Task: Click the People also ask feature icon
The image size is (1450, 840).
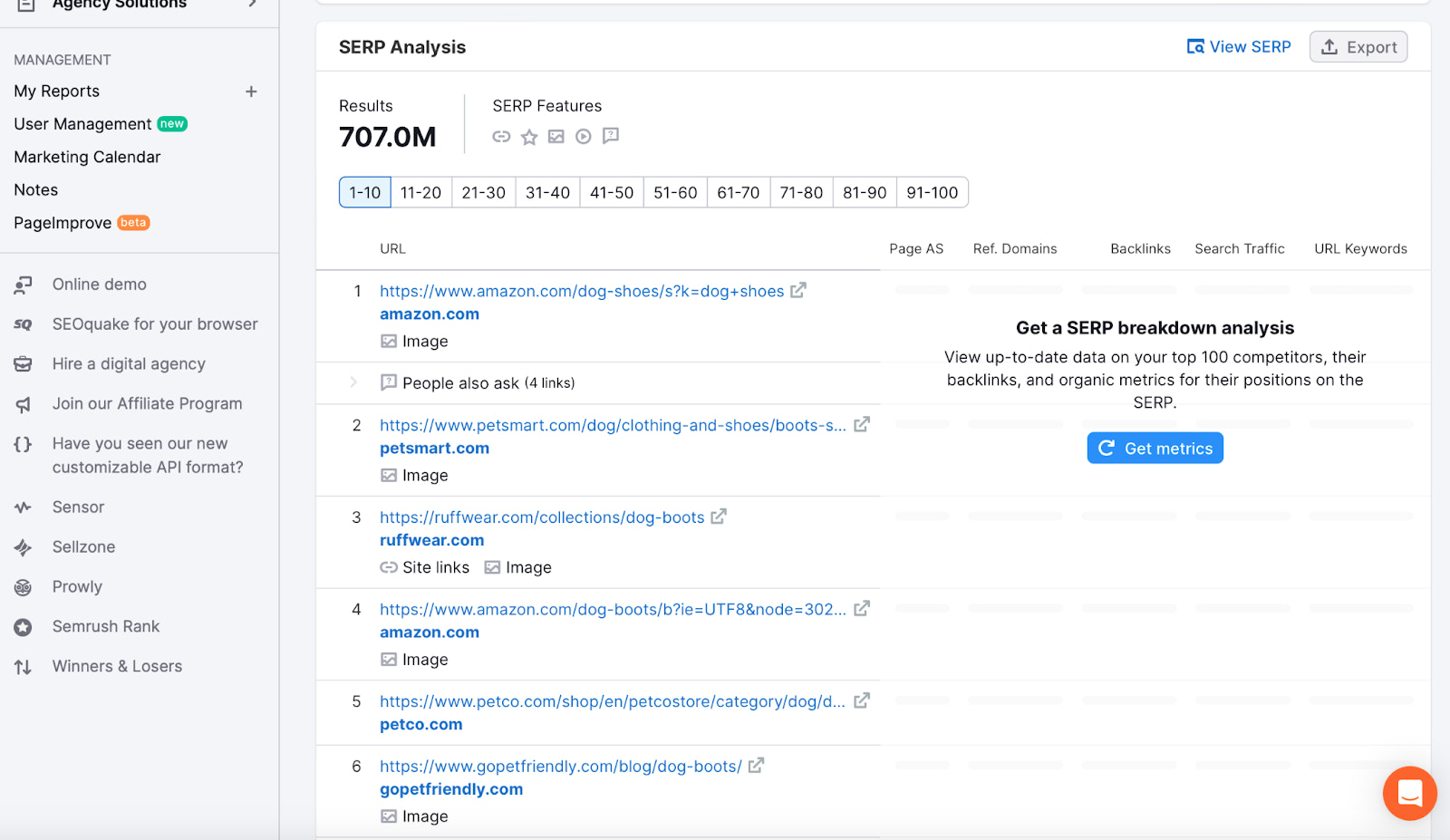Action: (x=611, y=136)
